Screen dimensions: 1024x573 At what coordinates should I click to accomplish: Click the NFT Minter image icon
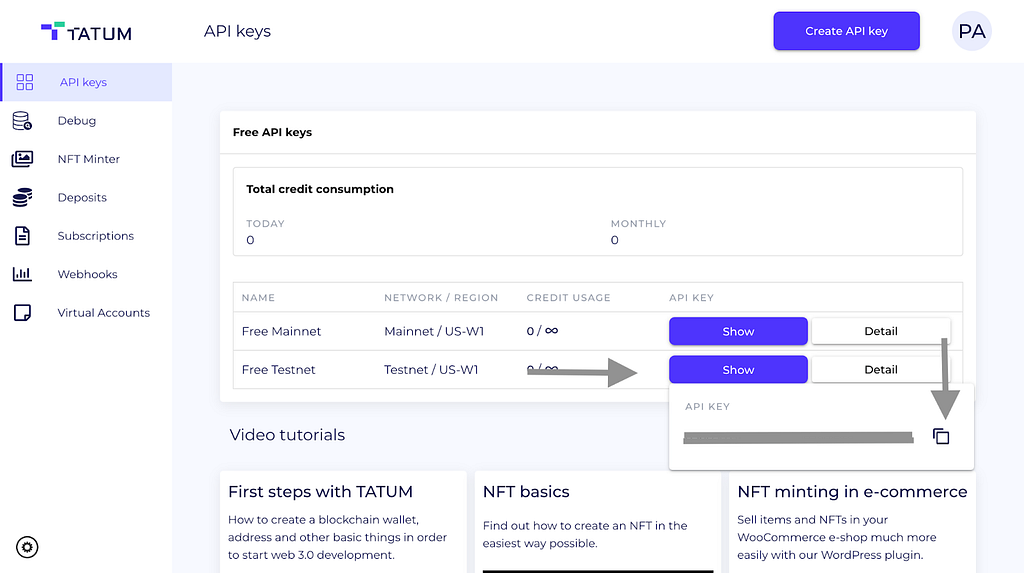click(x=22, y=159)
